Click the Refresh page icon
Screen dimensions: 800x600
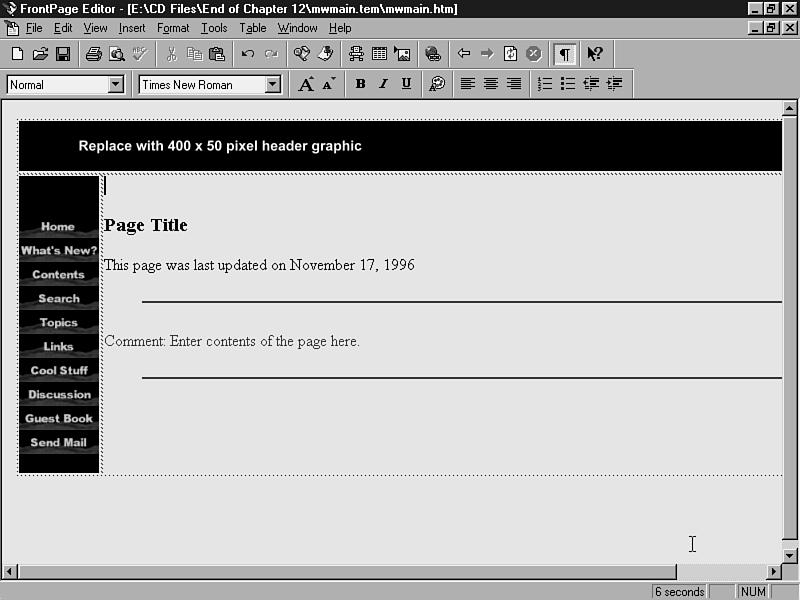pos(510,54)
